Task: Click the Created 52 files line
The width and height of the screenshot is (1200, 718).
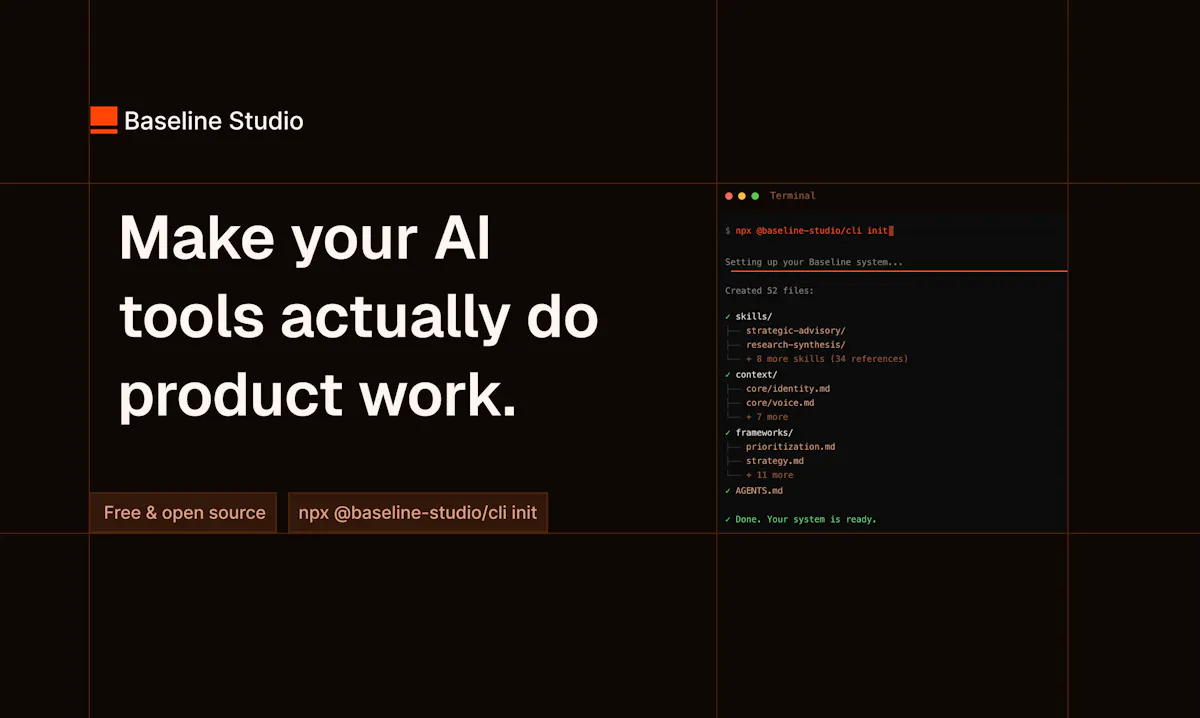Action: click(769, 291)
